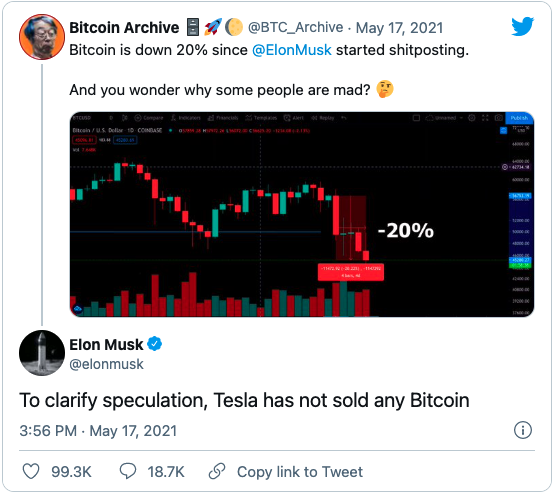The width and height of the screenshot is (554, 494).
Task: Click the Elon Musk display name
Action: (x=106, y=345)
